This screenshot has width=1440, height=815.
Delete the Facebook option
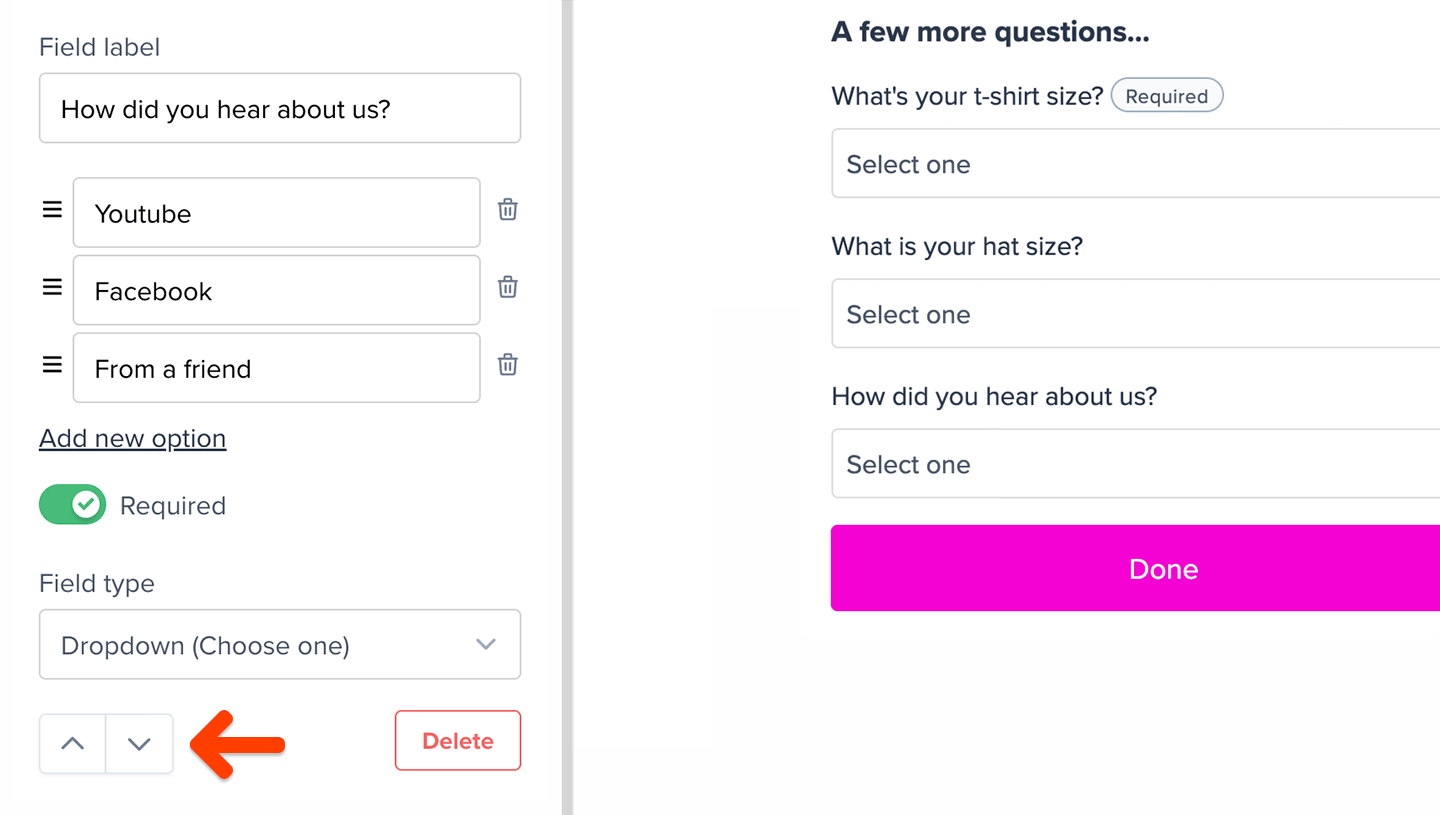click(x=507, y=287)
